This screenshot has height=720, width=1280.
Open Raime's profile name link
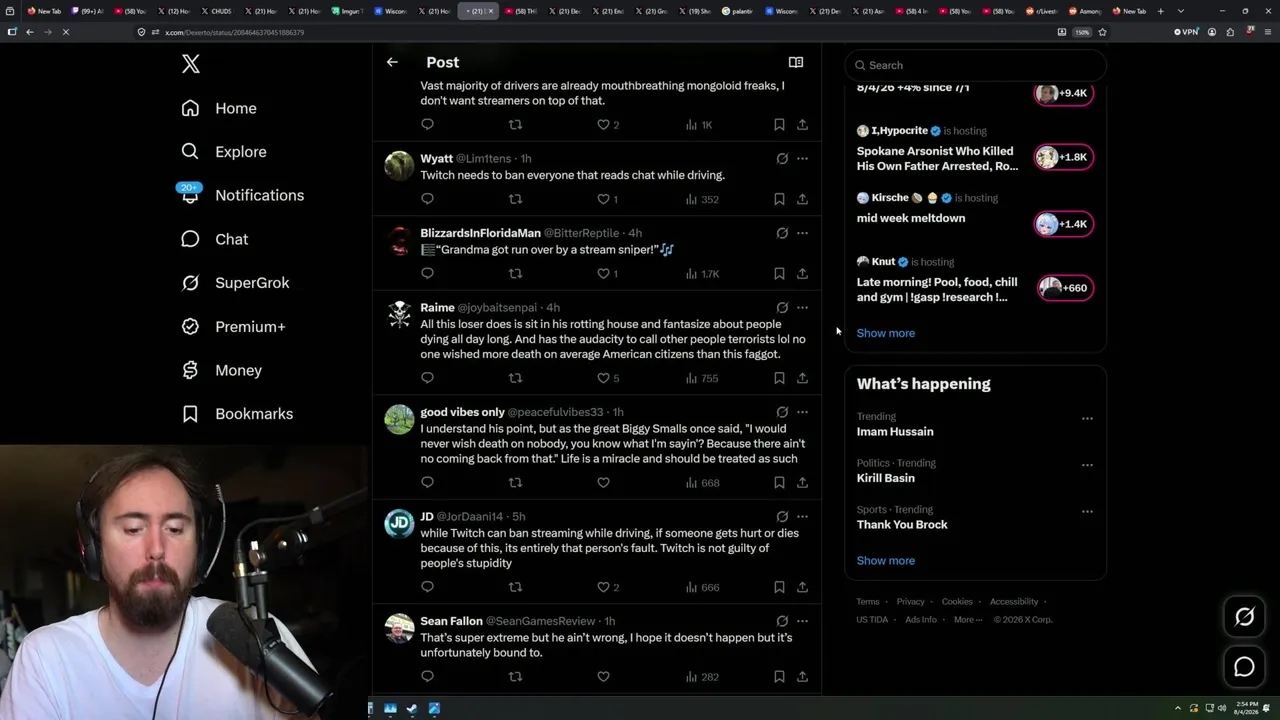[x=437, y=307]
